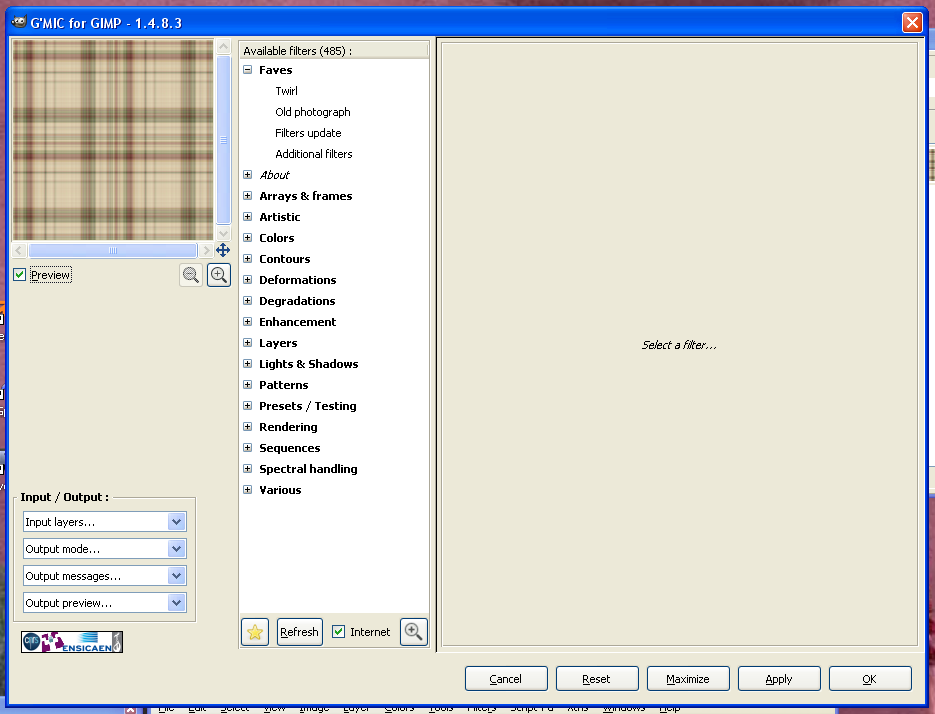Select the Artistic category label

tap(280, 217)
